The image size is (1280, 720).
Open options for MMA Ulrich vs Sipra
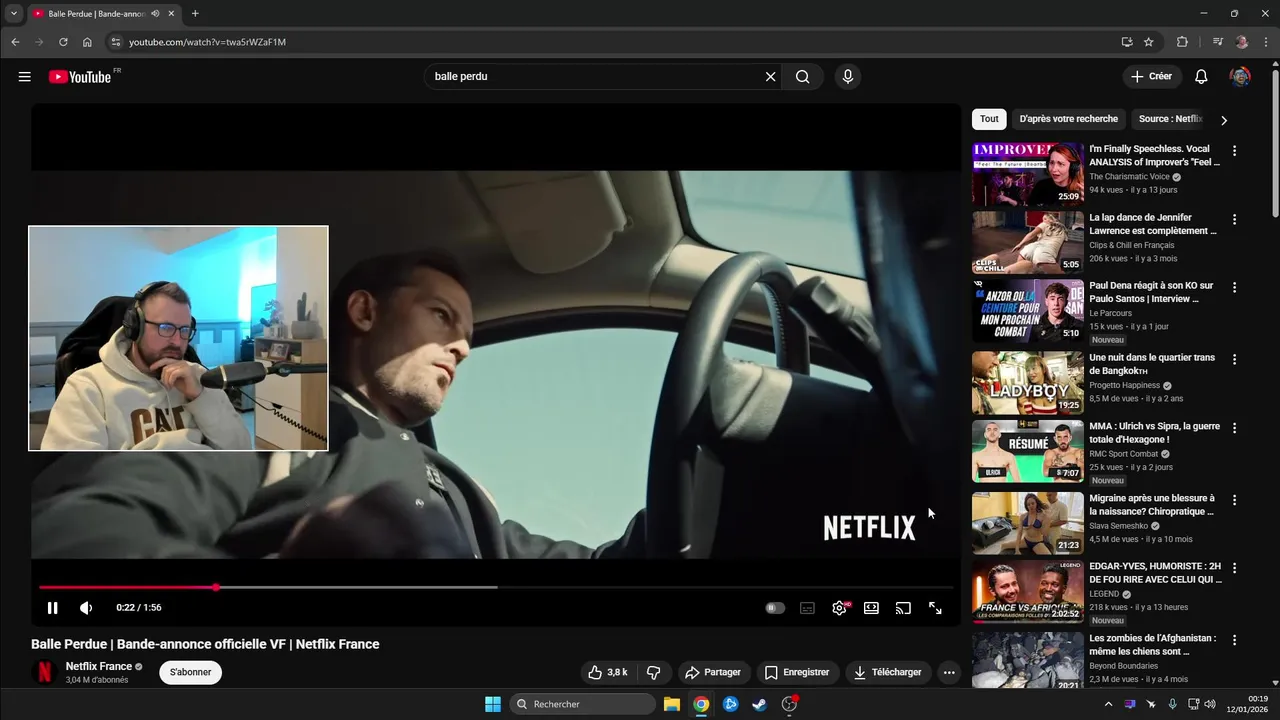coord(1234,427)
